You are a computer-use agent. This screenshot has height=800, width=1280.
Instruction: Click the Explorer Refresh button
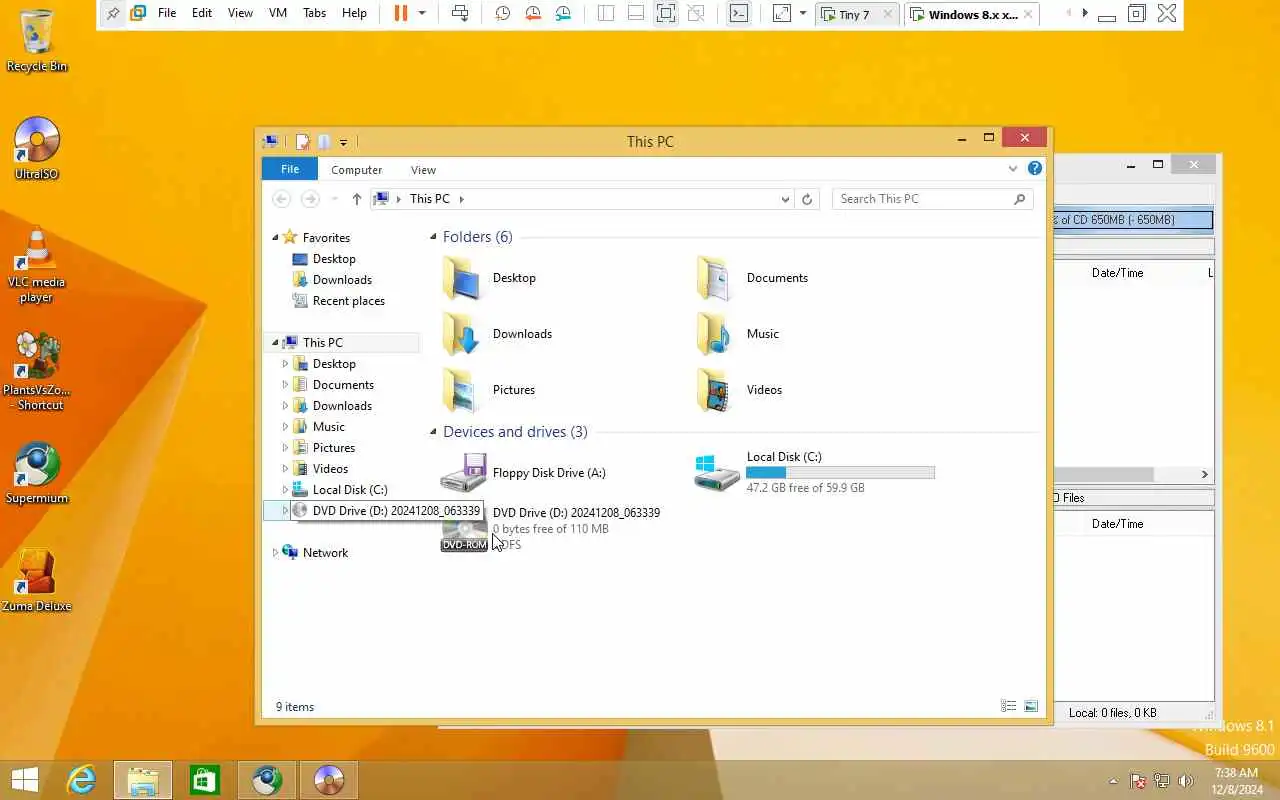tap(807, 199)
